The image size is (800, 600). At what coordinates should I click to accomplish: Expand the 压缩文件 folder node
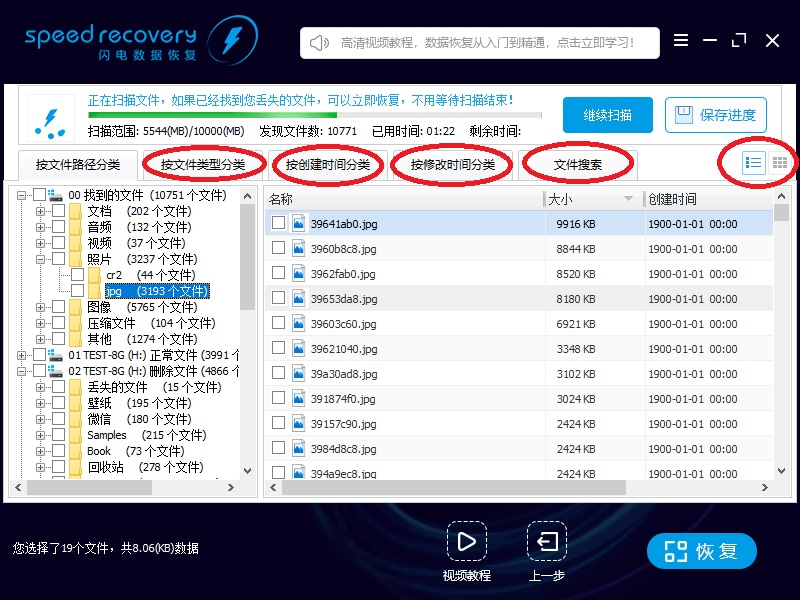40,323
